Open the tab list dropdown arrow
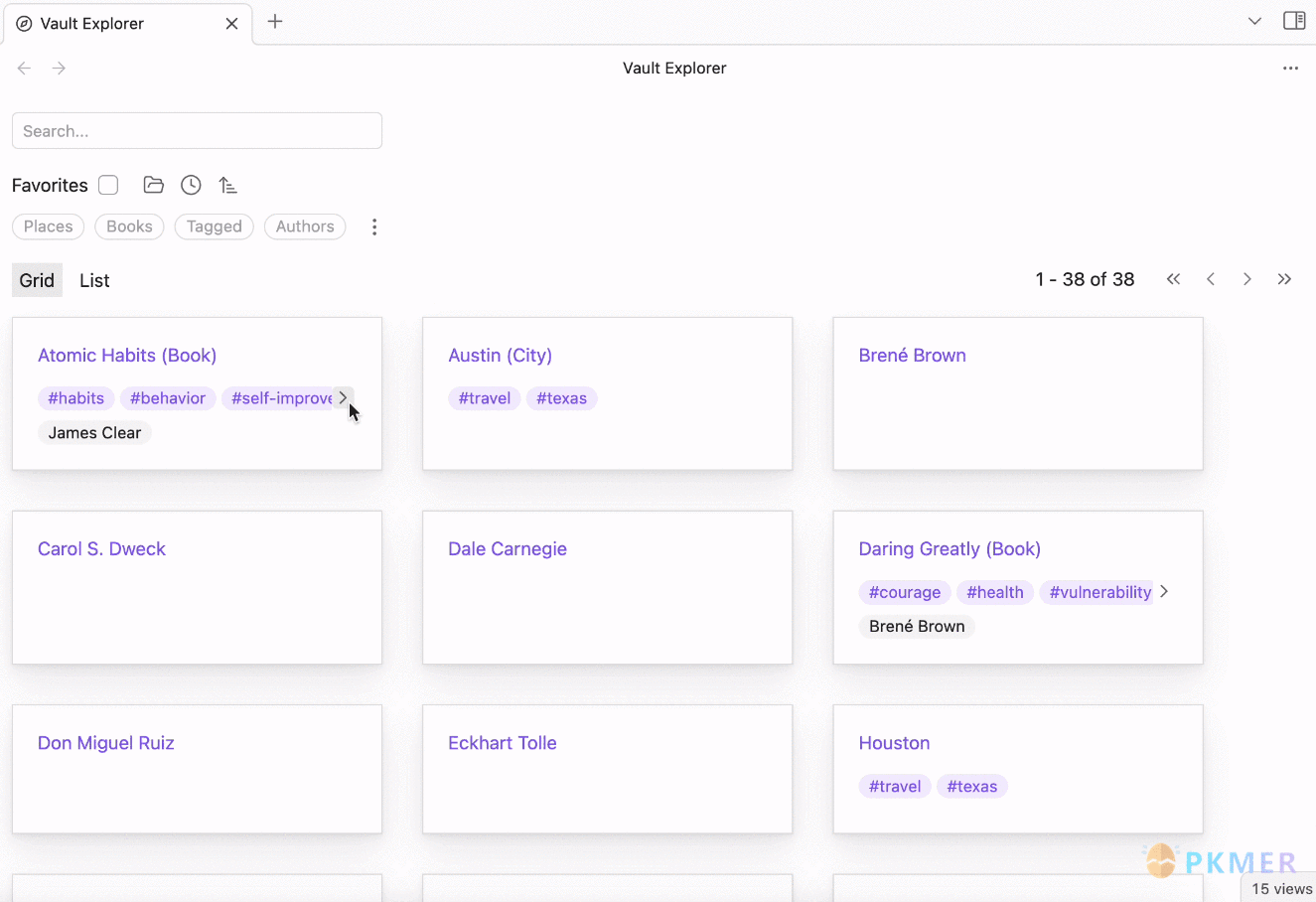 [1254, 21]
